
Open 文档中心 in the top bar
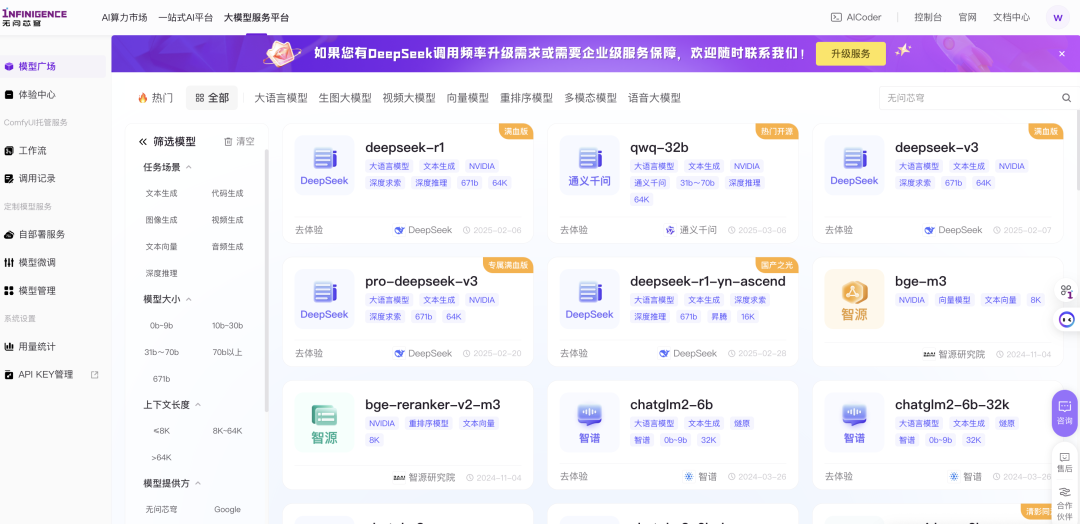[x=1012, y=17]
